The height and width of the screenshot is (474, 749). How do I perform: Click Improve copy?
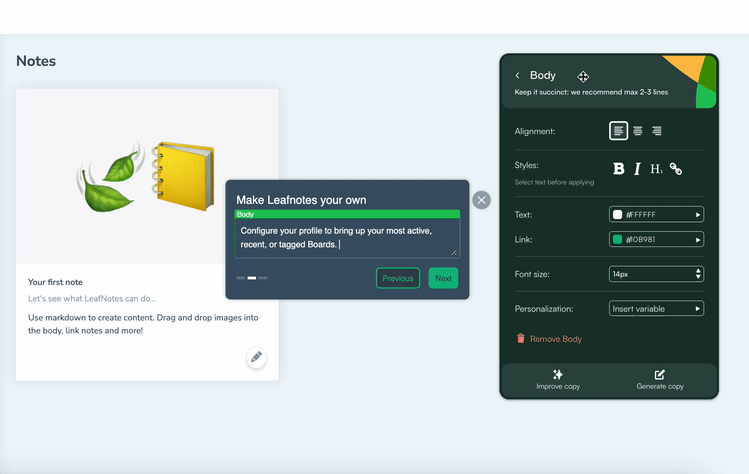click(558, 380)
